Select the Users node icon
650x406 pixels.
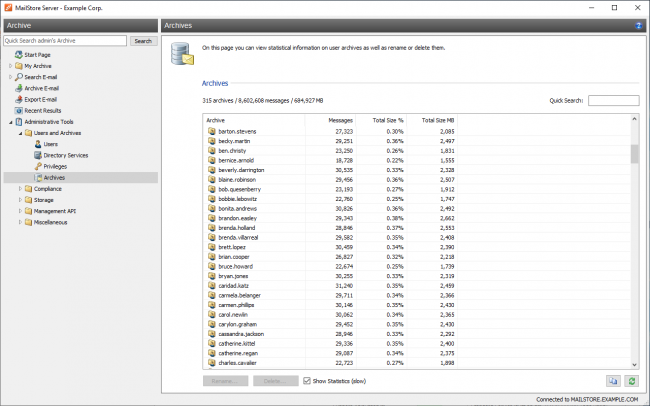[x=37, y=144]
